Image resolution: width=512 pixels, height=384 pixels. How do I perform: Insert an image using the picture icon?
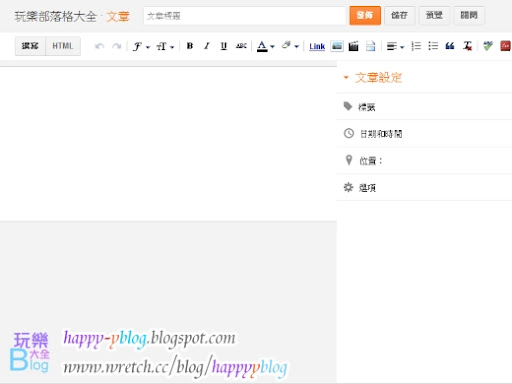coord(337,46)
